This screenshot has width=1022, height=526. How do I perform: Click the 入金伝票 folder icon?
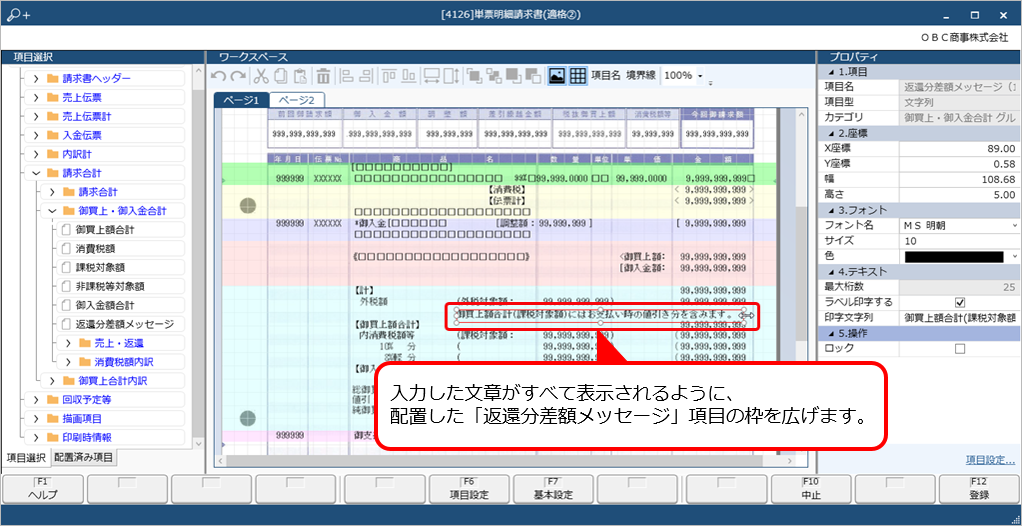[53, 136]
